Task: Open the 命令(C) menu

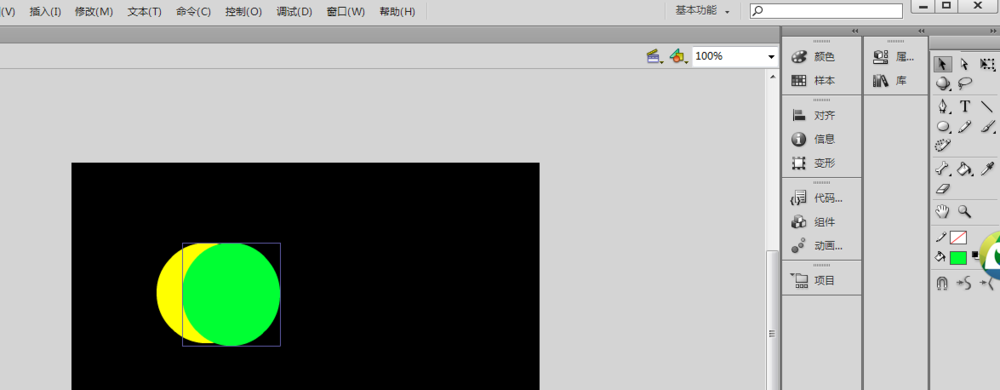Action: [193, 11]
